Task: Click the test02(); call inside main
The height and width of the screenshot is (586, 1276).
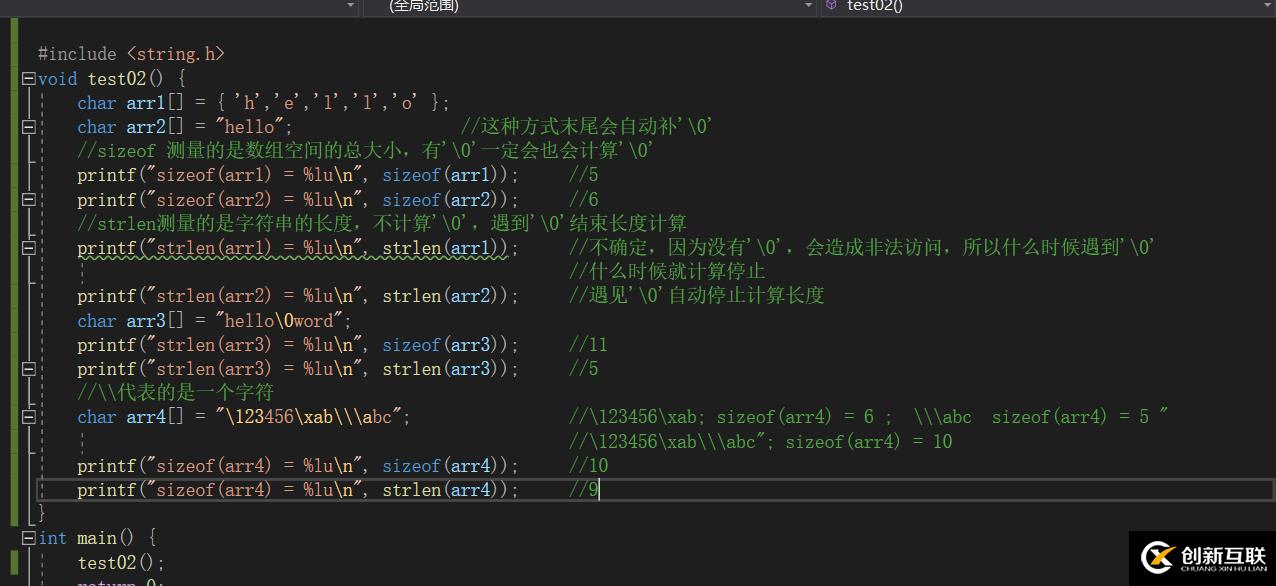Action: (121, 563)
